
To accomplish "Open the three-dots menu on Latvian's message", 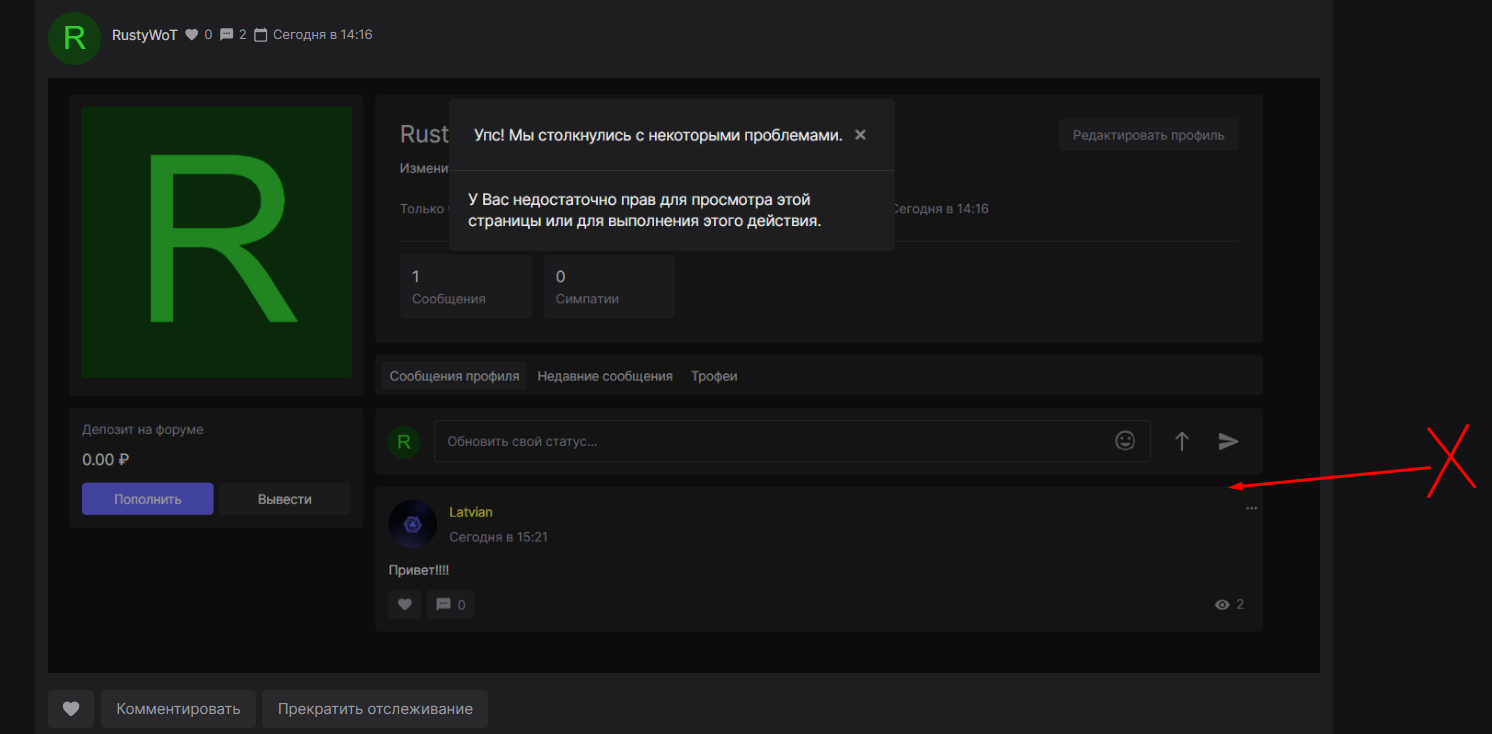I will pos(1251,508).
